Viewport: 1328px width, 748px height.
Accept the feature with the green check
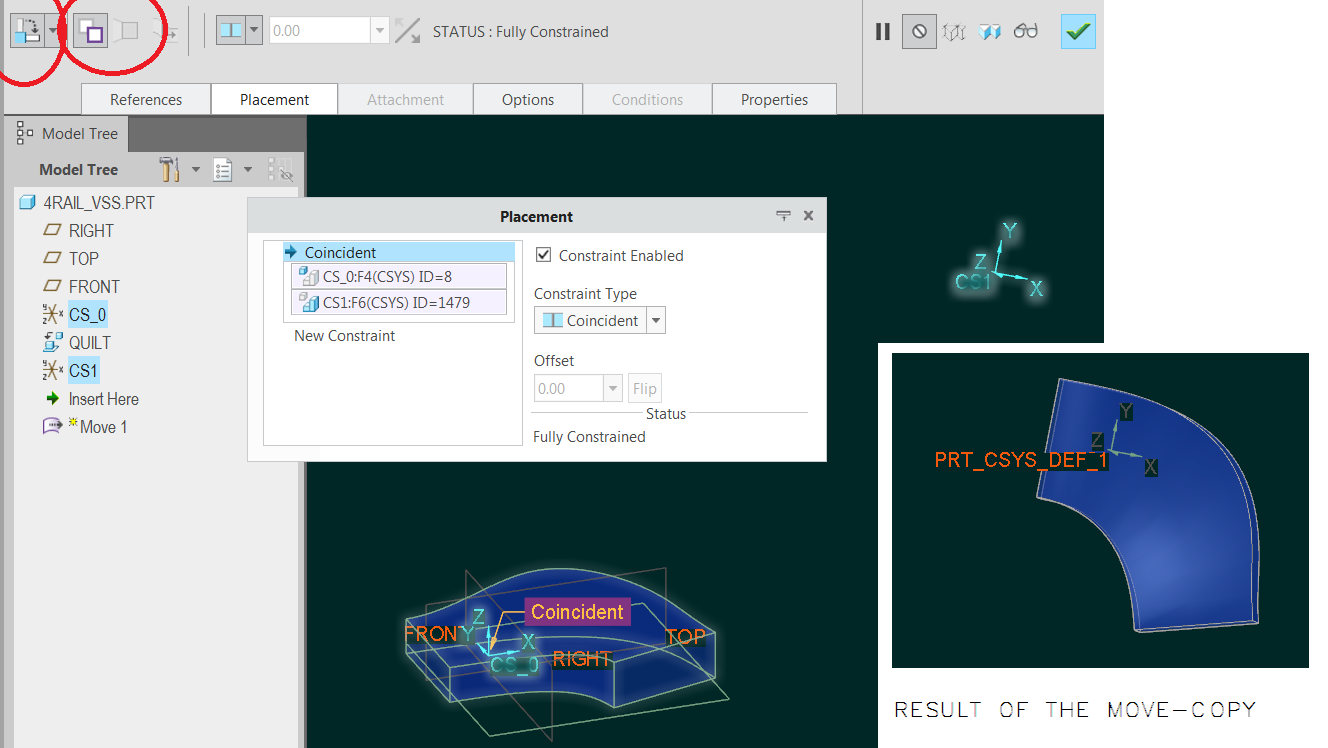1077,31
